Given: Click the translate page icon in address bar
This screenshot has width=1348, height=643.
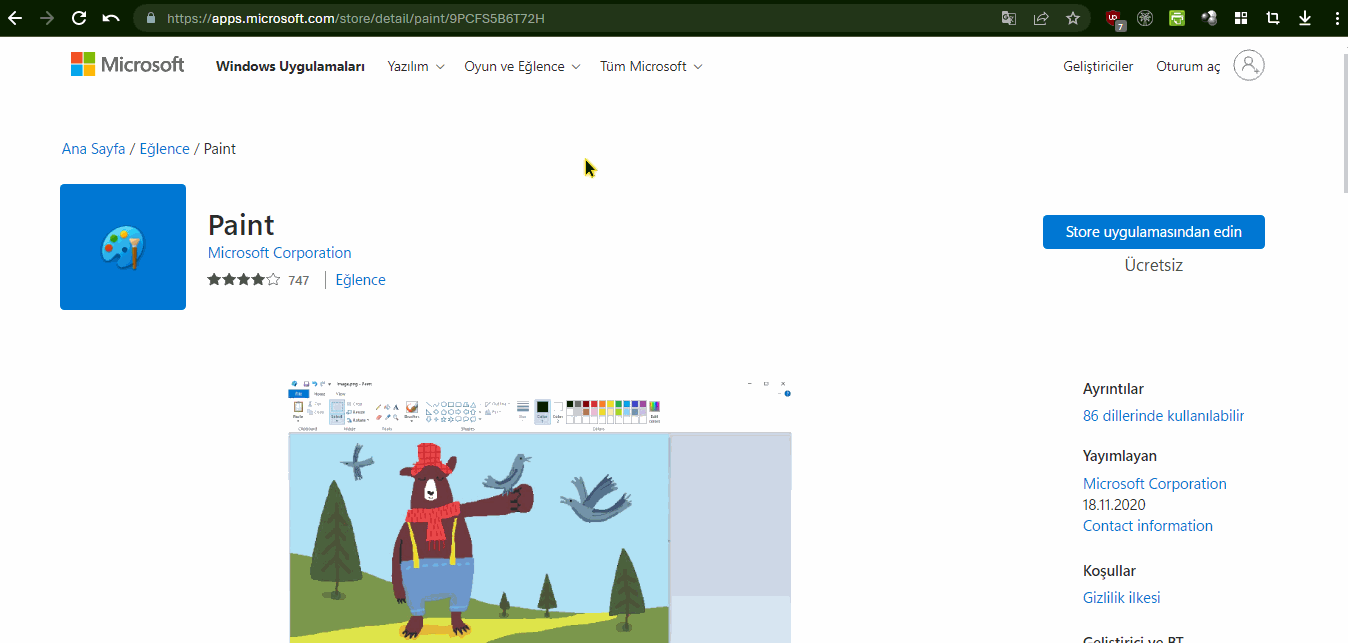Looking at the screenshot, I should pos(1009,18).
